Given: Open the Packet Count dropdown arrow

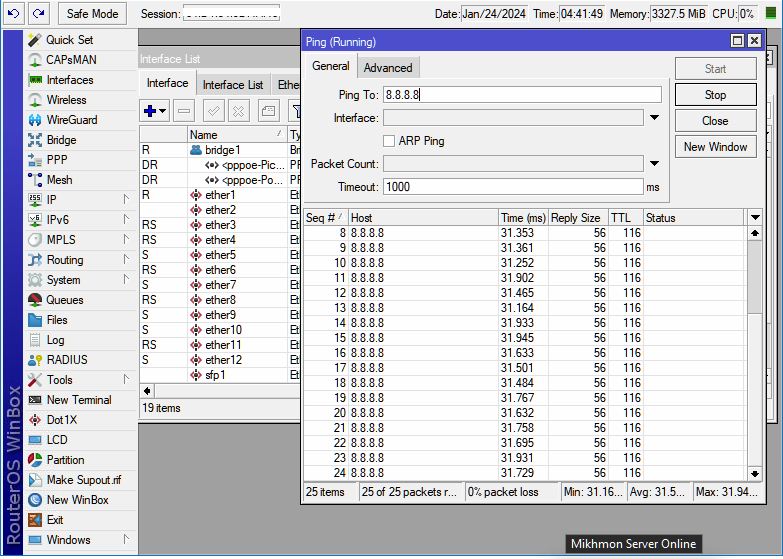Looking at the screenshot, I should [x=654, y=164].
